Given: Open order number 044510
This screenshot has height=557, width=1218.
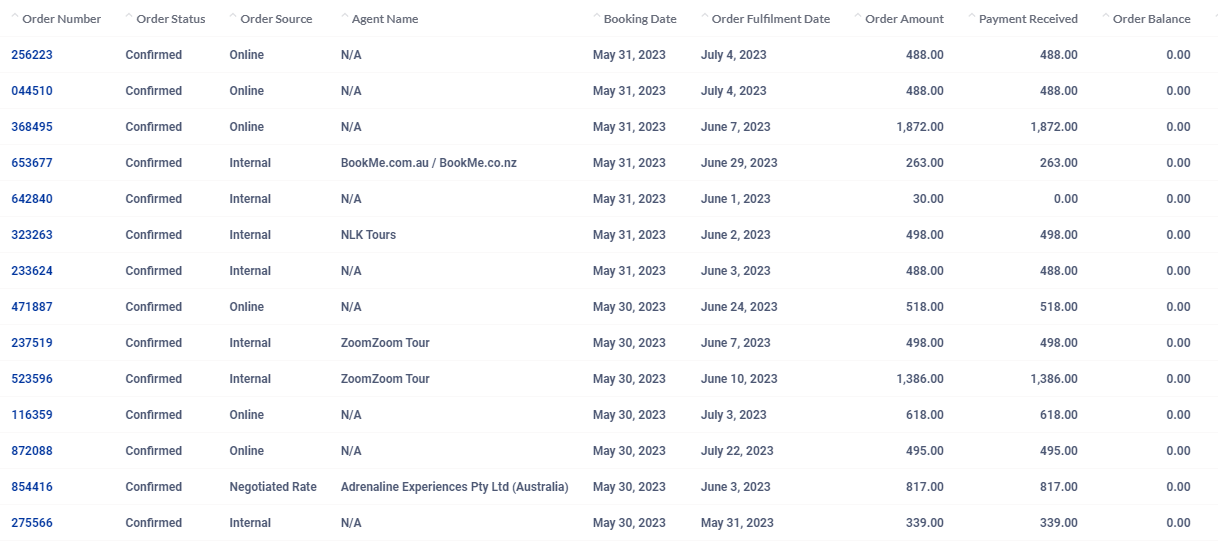Looking at the screenshot, I should pyautogui.click(x=32, y=91).
